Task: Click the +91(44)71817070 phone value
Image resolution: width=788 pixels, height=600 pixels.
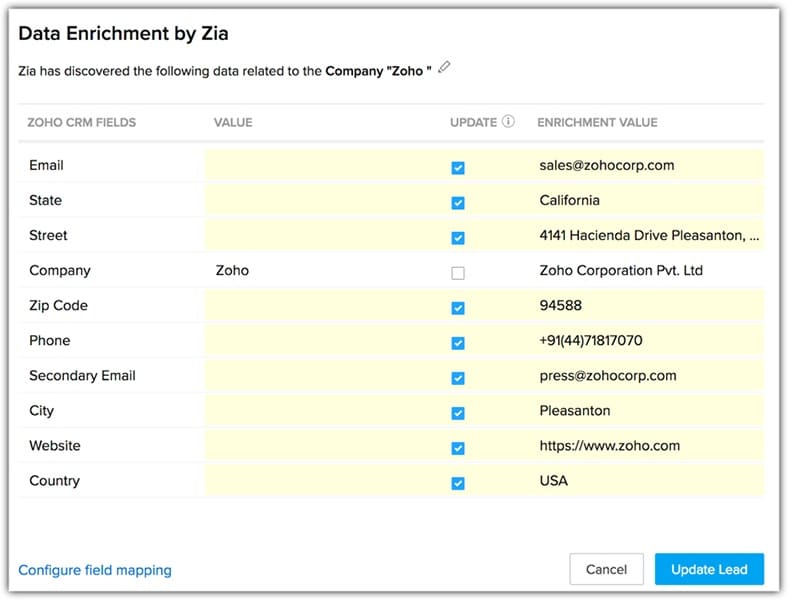Action: [x=590, y=341]
